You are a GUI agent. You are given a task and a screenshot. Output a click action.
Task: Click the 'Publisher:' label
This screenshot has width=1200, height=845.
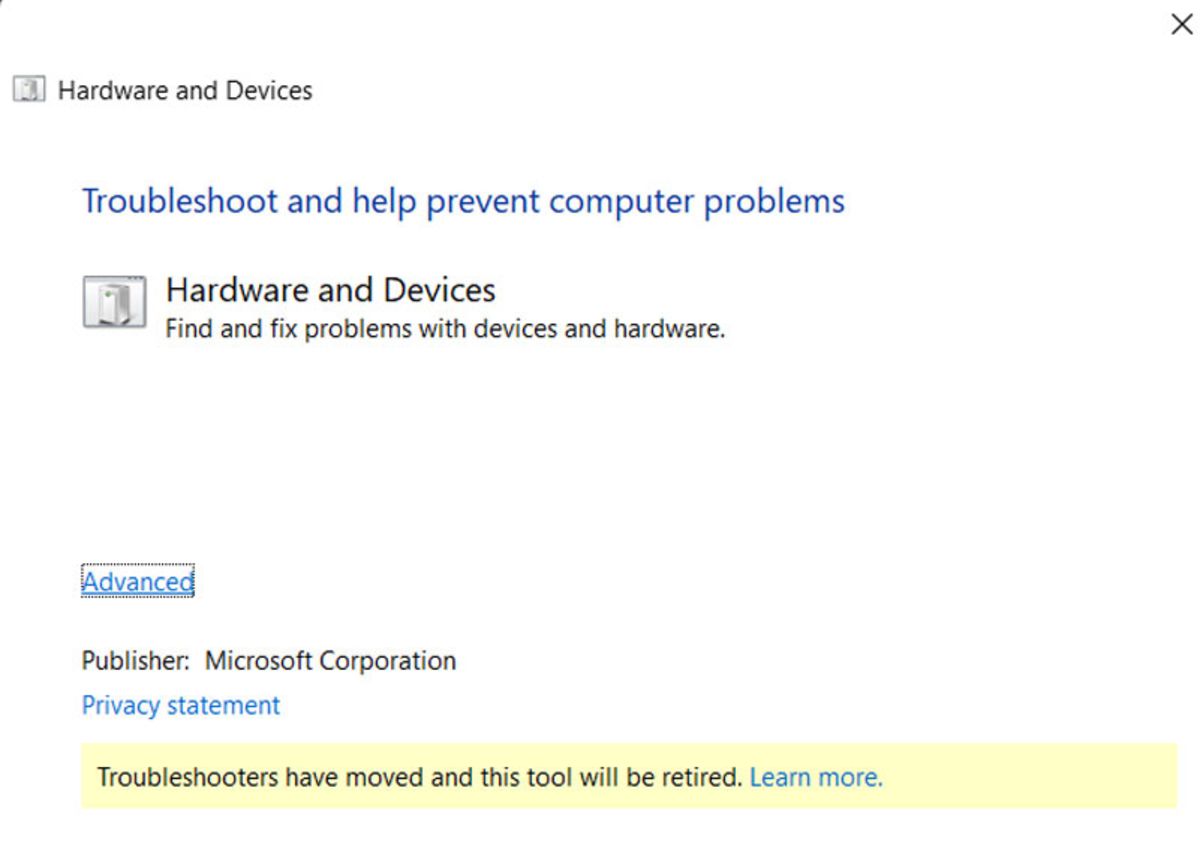135,661
